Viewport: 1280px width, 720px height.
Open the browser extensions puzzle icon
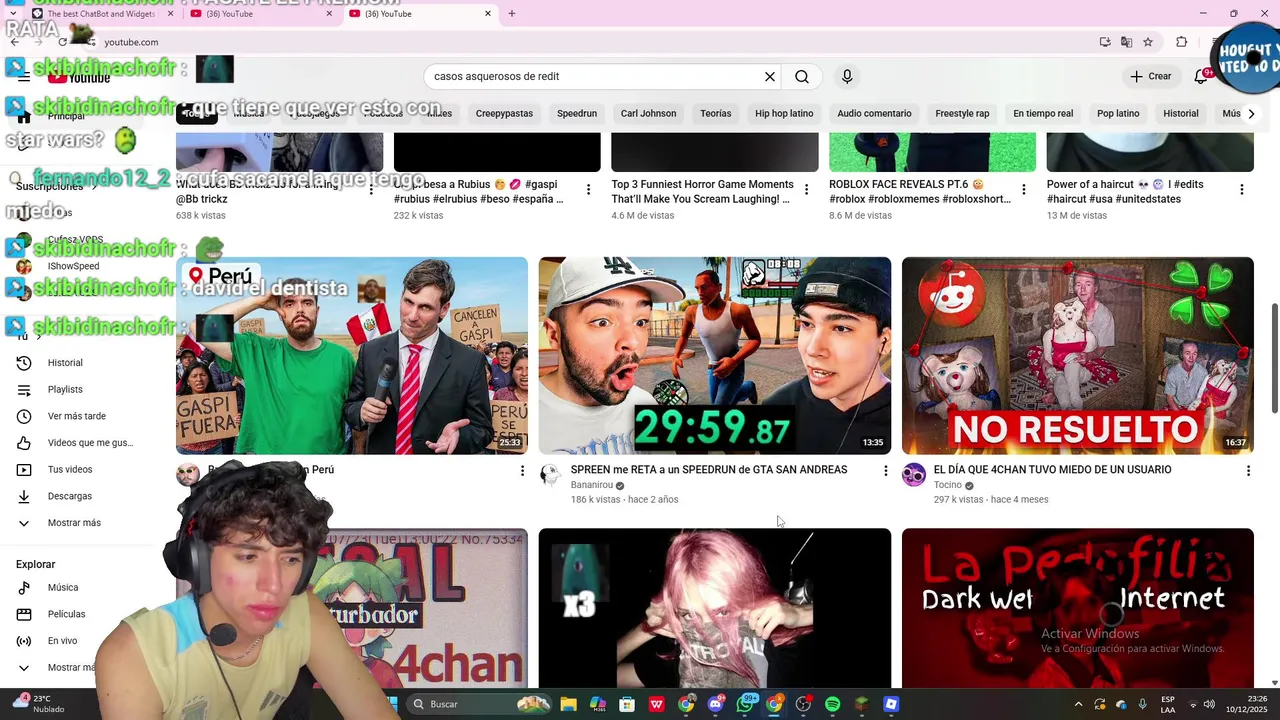(x=1182, y=42)
